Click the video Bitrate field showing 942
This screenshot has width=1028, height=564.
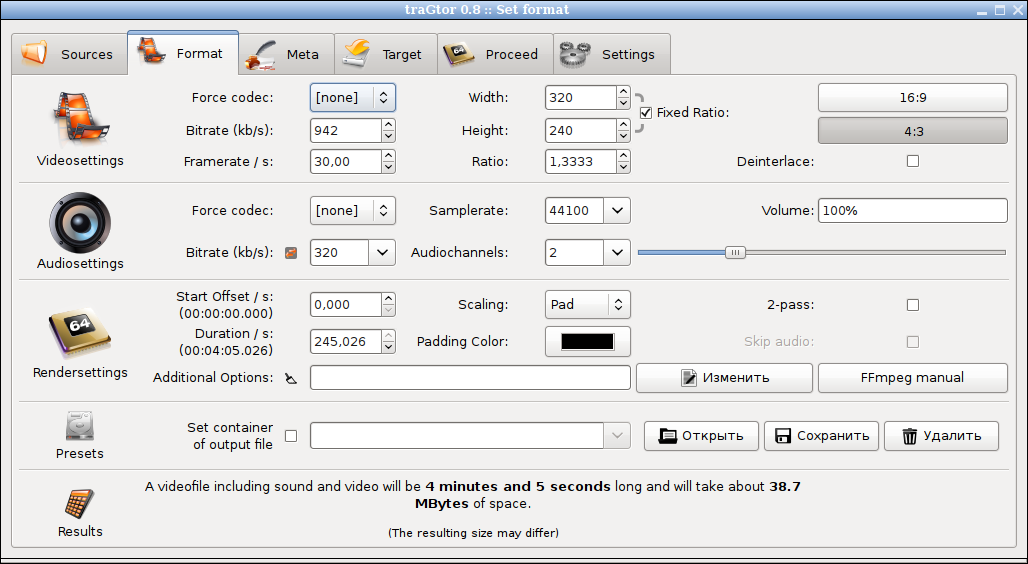point(346,131)
